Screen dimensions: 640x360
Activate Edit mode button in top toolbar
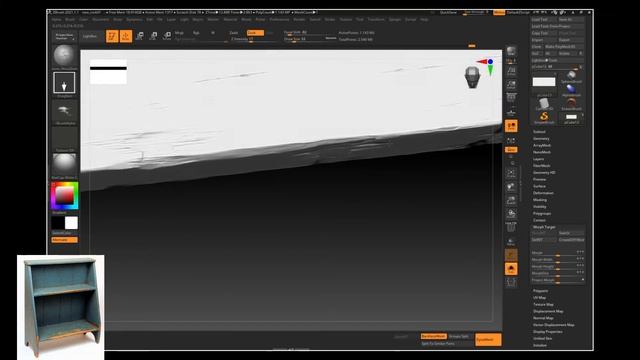112,36
